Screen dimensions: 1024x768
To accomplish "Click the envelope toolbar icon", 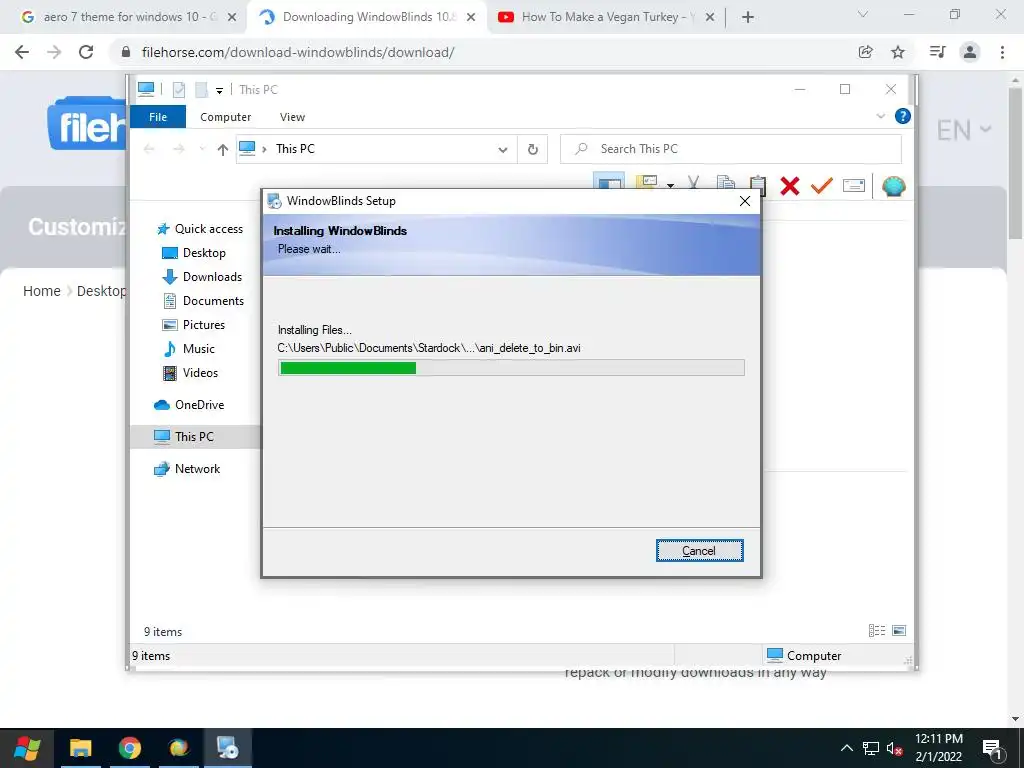I will 854,186.
